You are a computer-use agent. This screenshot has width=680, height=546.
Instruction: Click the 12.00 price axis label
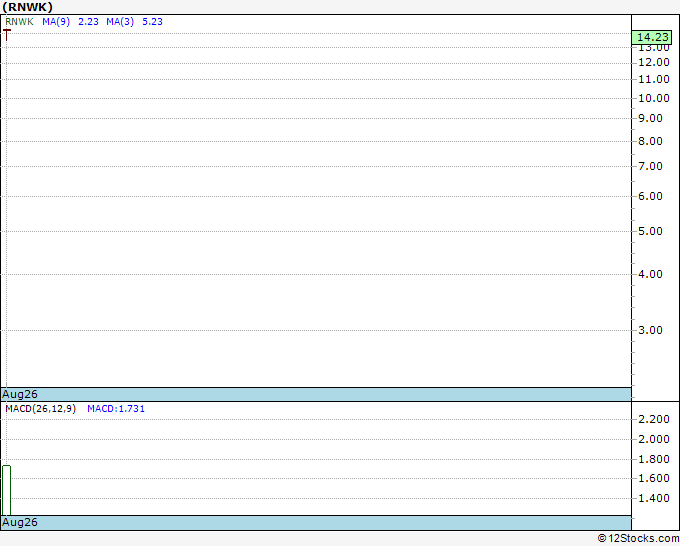pos(654,62)
